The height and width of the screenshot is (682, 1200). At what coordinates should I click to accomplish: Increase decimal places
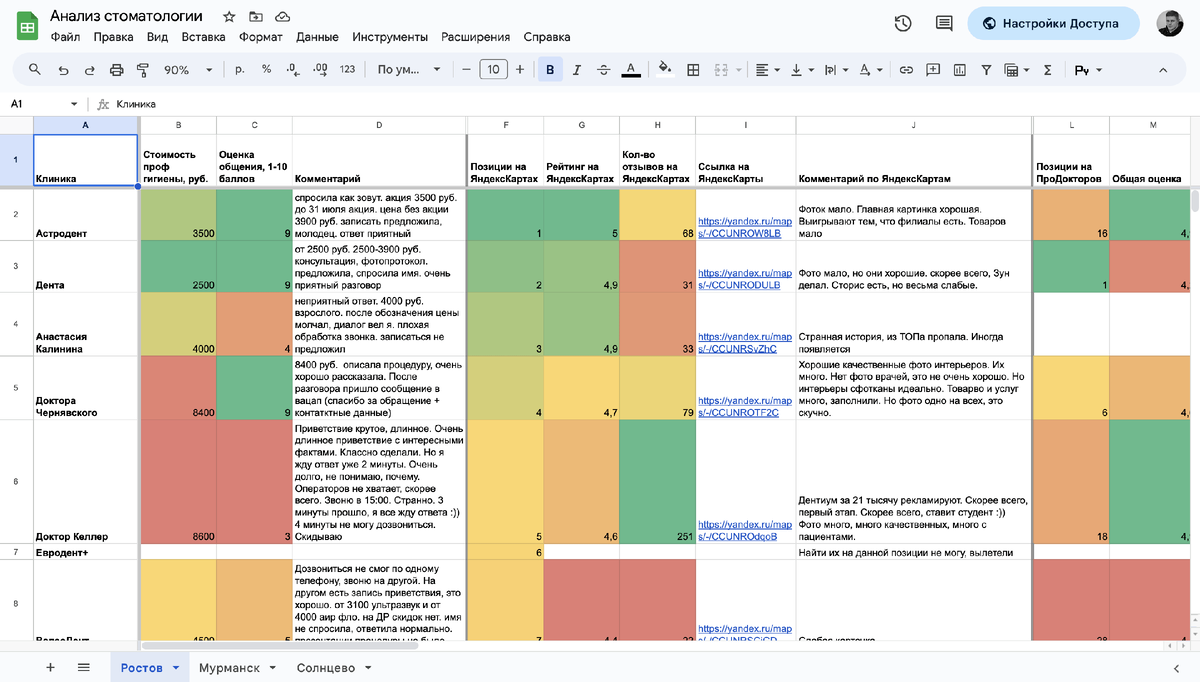coord(320,70)
